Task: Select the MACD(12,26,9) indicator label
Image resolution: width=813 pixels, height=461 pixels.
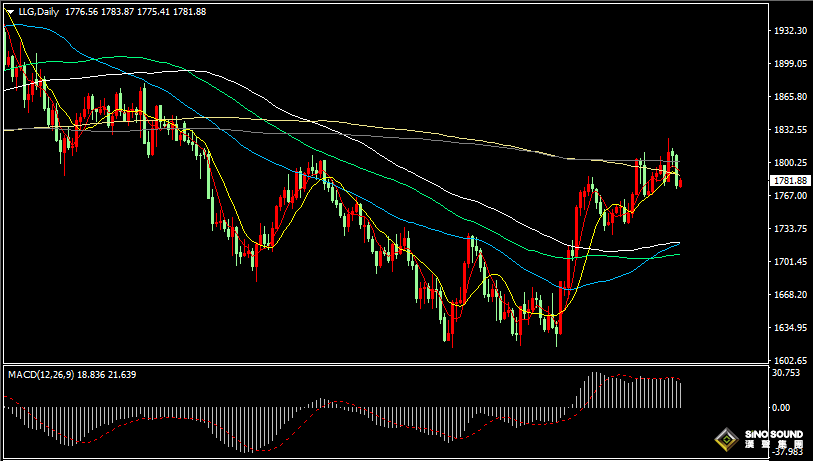Action: pyautogui.click(x=40, y=374)
